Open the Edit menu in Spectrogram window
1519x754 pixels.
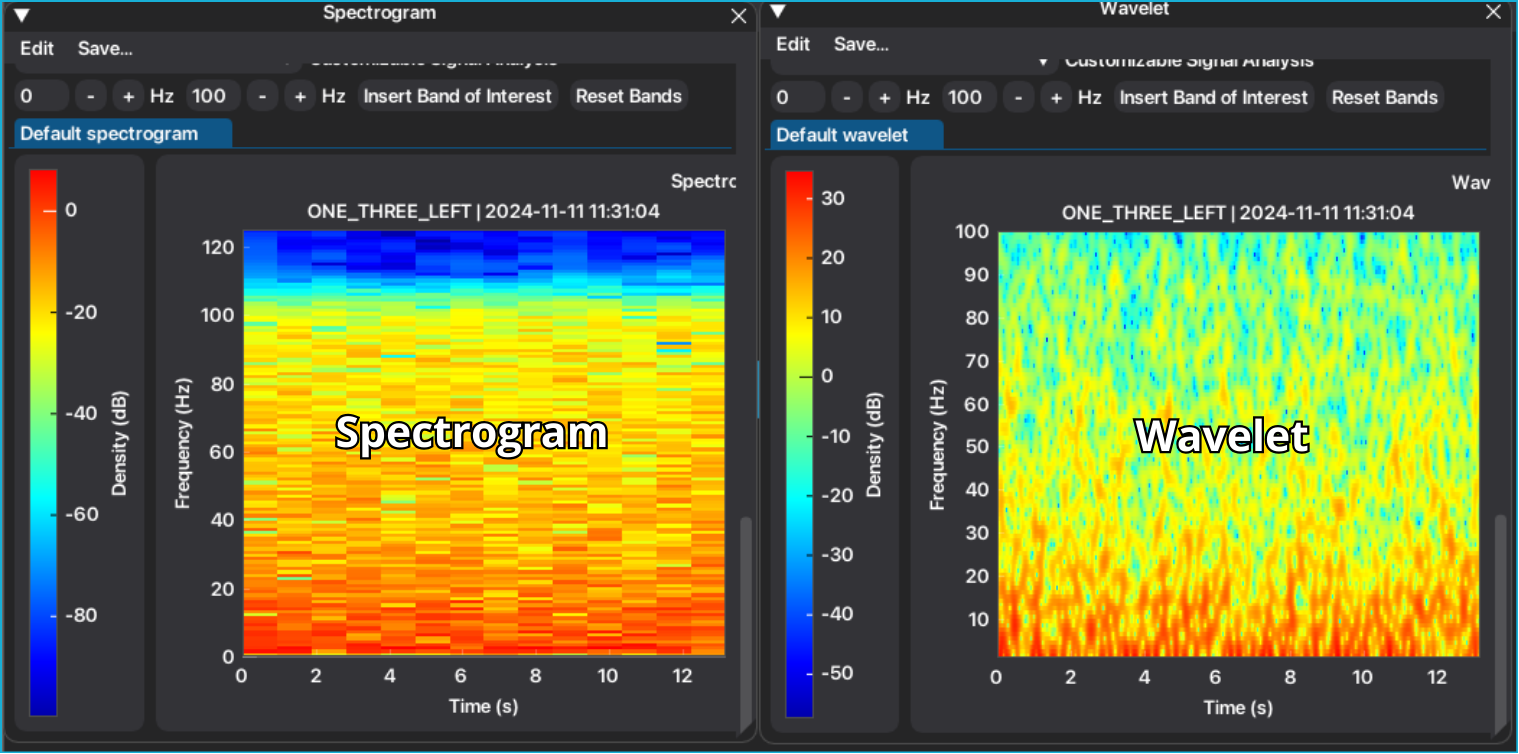[37, 48]
